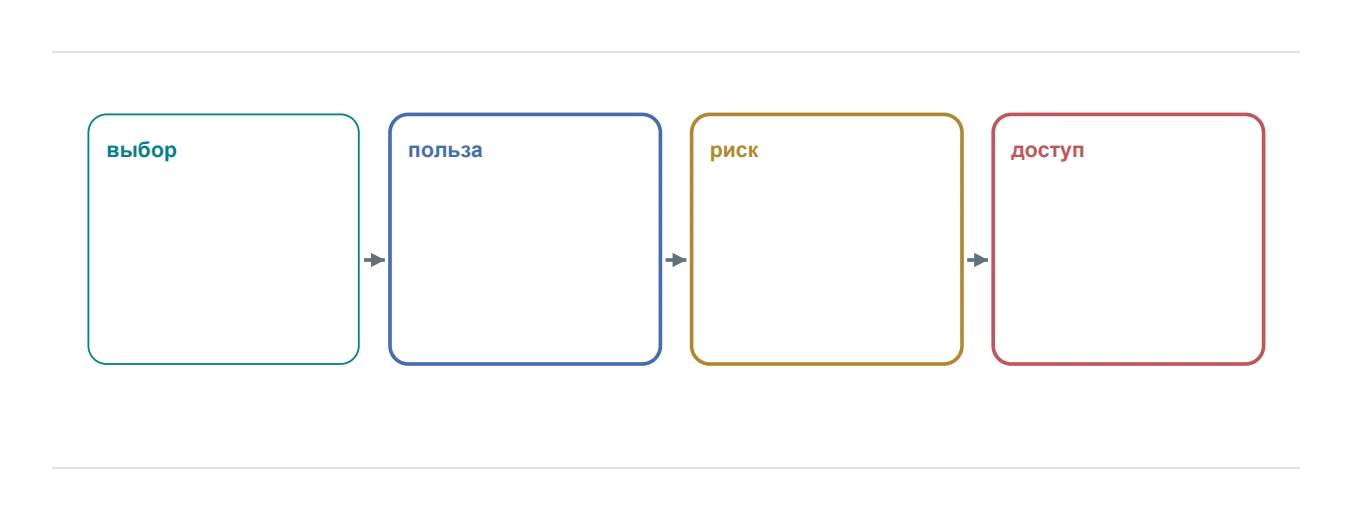
Task: Pick the arrow pointing into the доступ card
Action: (977, 260)
